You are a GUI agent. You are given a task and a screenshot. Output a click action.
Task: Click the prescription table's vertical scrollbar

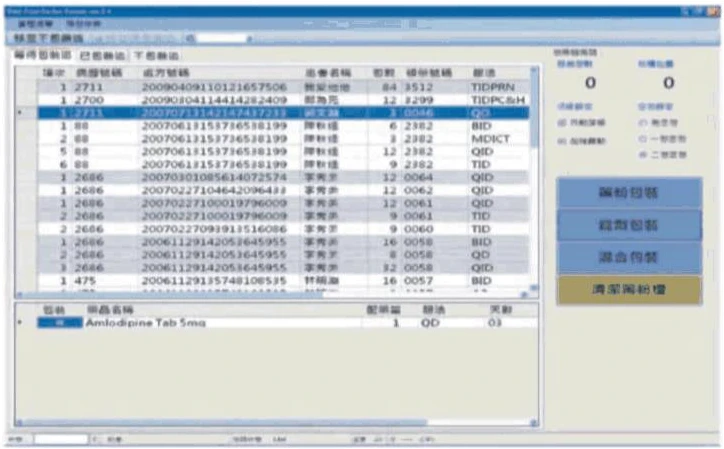click(x=534, y=111)
